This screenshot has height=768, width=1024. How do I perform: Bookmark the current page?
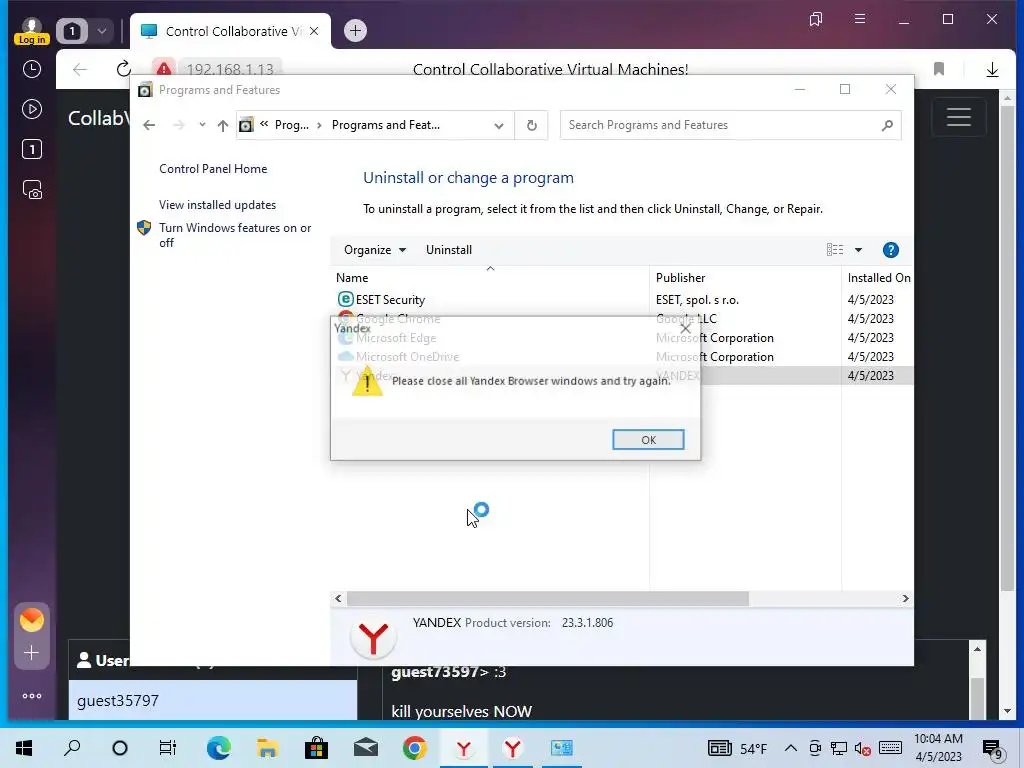point(939,69)
